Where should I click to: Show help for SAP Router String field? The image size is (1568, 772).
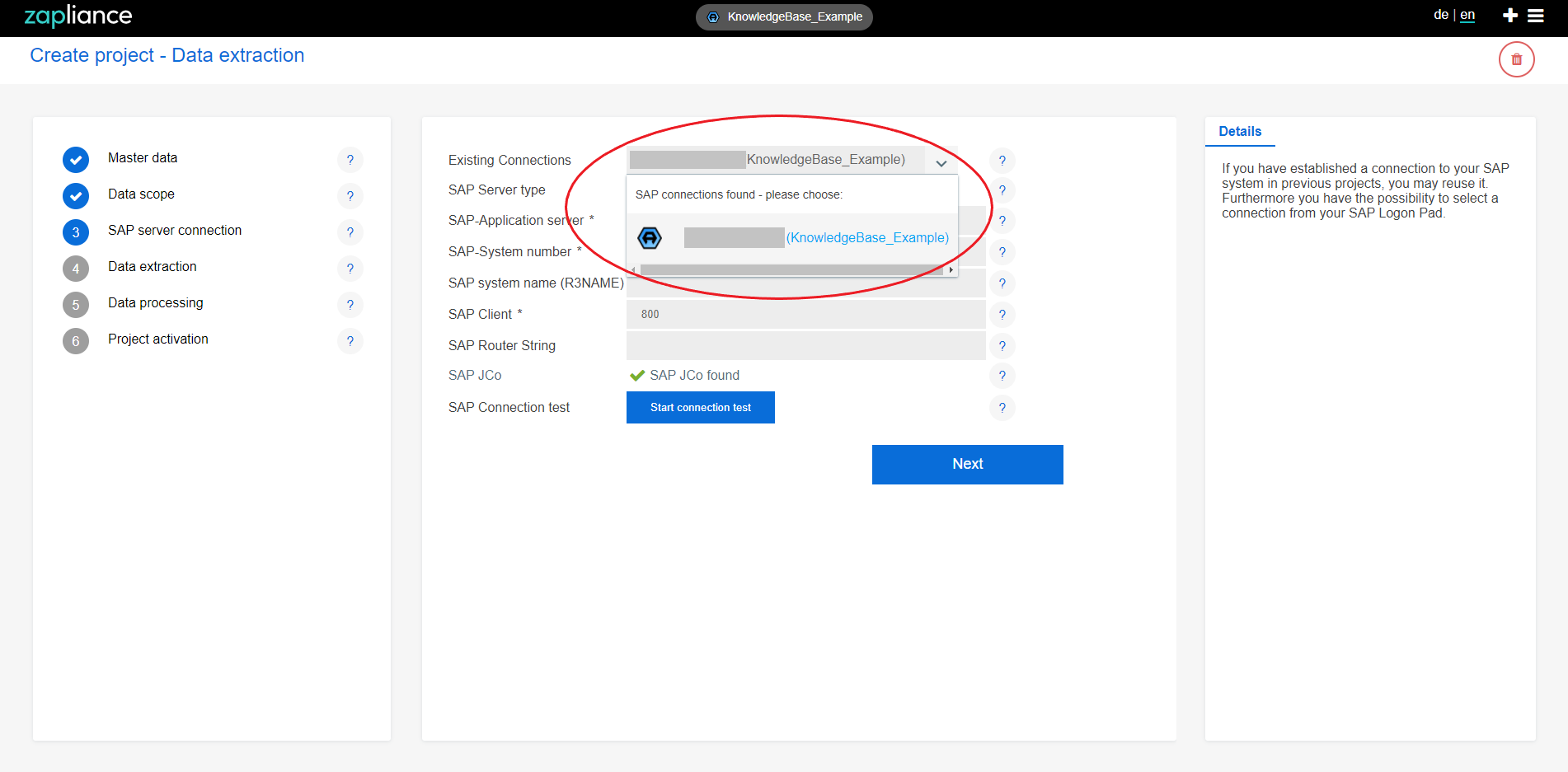(x=1002, y=346)
